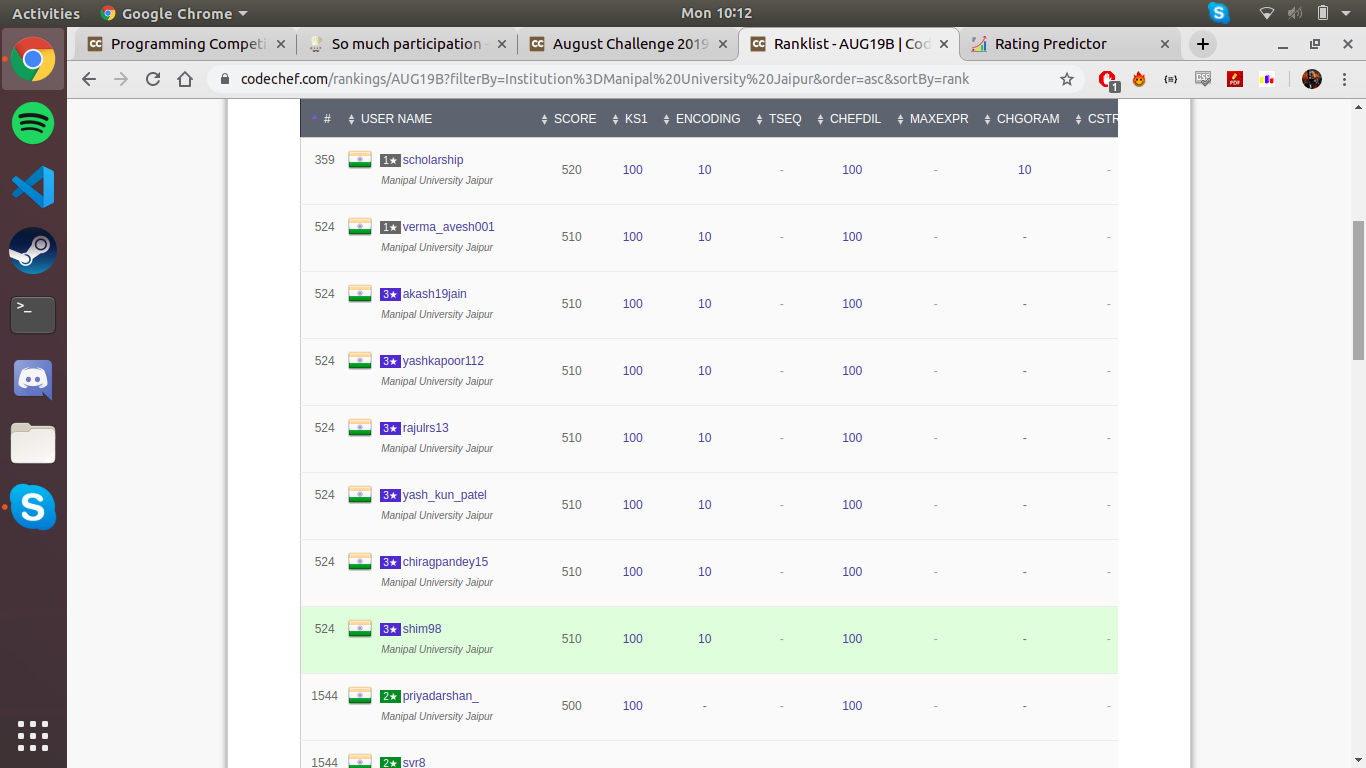The width and height of the screenshot is (1366, 768).
Task: Click the Chrome profile avatar
Action: pos(1312,79)
